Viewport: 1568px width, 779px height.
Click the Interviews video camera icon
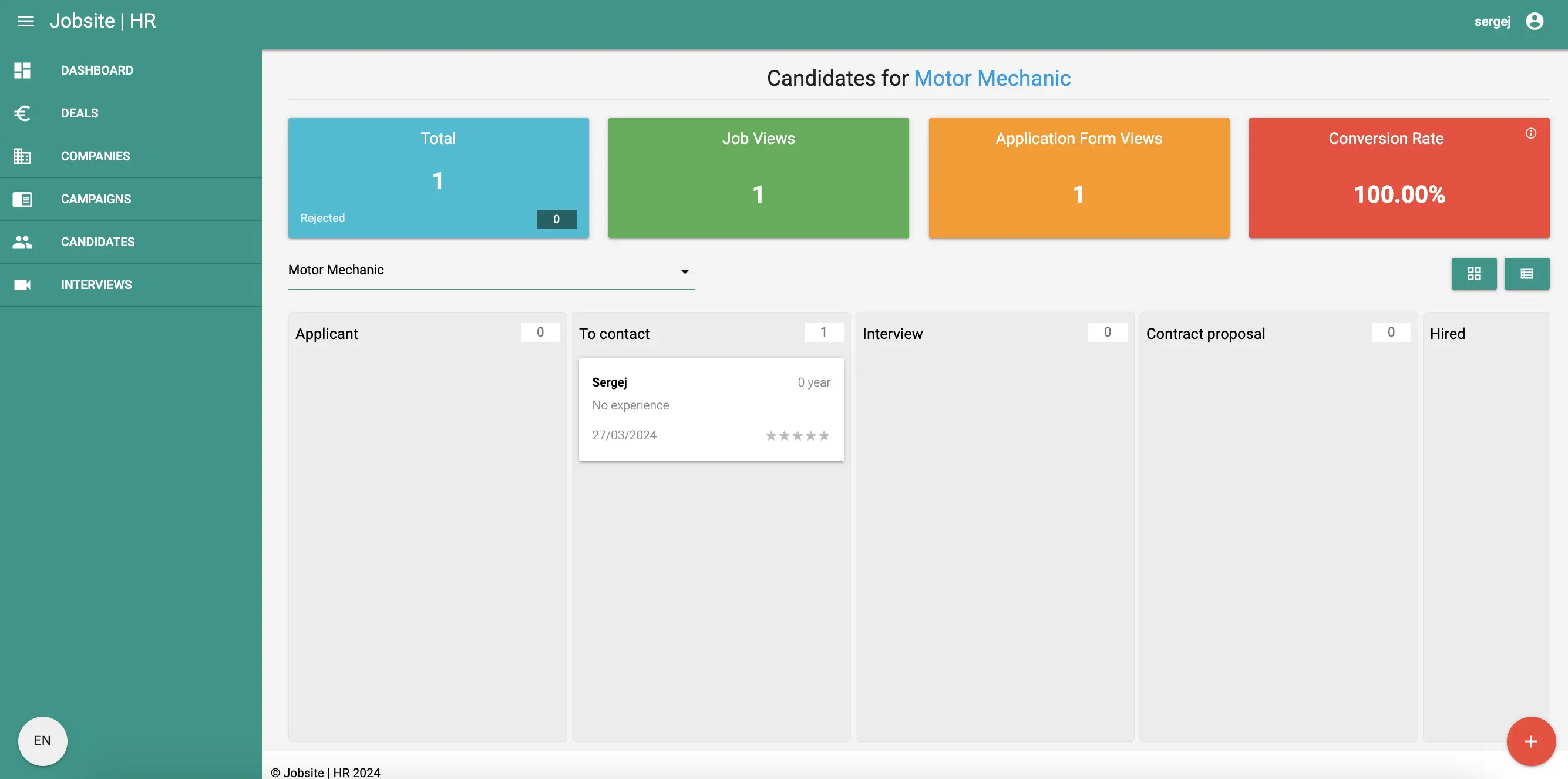(x=22, y=284)
